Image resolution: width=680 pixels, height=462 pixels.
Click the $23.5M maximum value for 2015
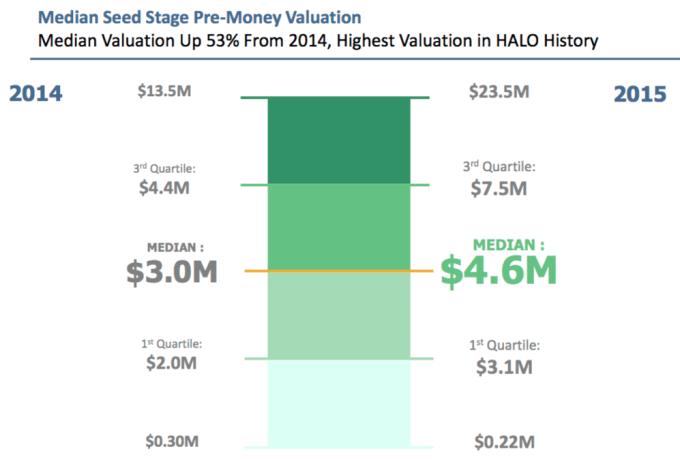pyautogui.click(x=501, y=92)
